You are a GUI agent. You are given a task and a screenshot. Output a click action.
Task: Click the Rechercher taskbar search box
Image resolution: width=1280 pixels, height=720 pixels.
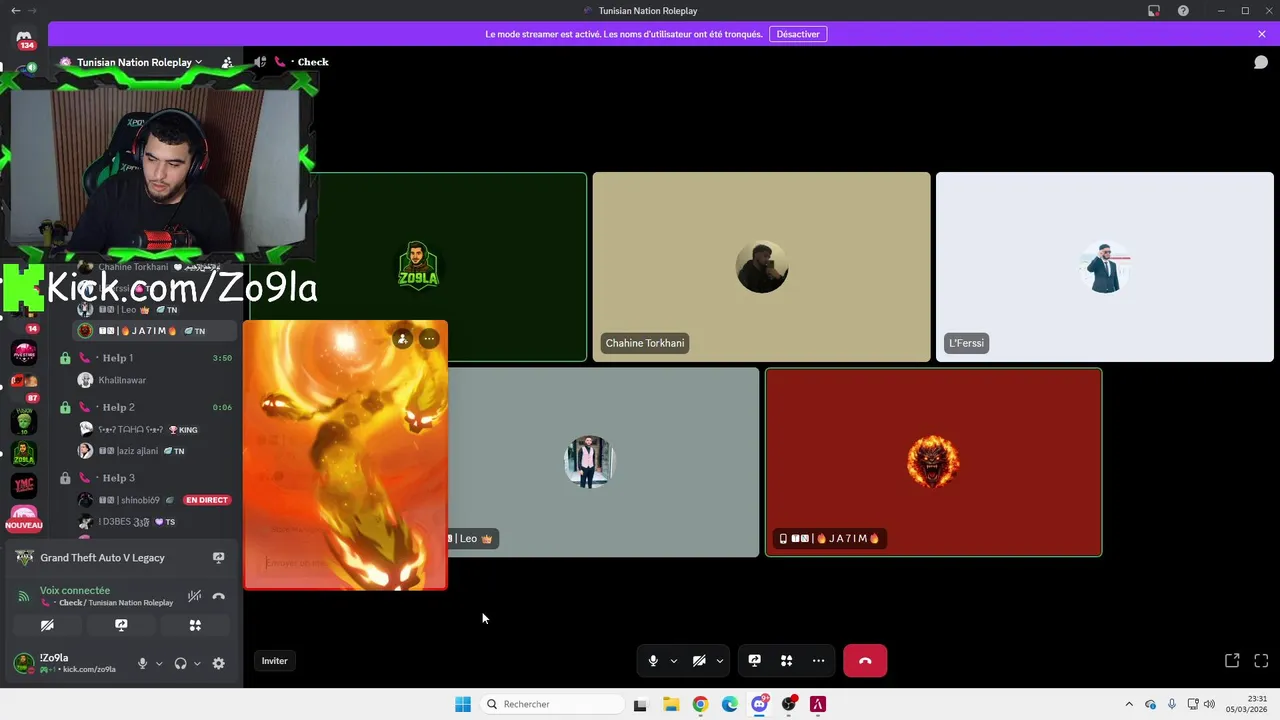pos(553,704)
